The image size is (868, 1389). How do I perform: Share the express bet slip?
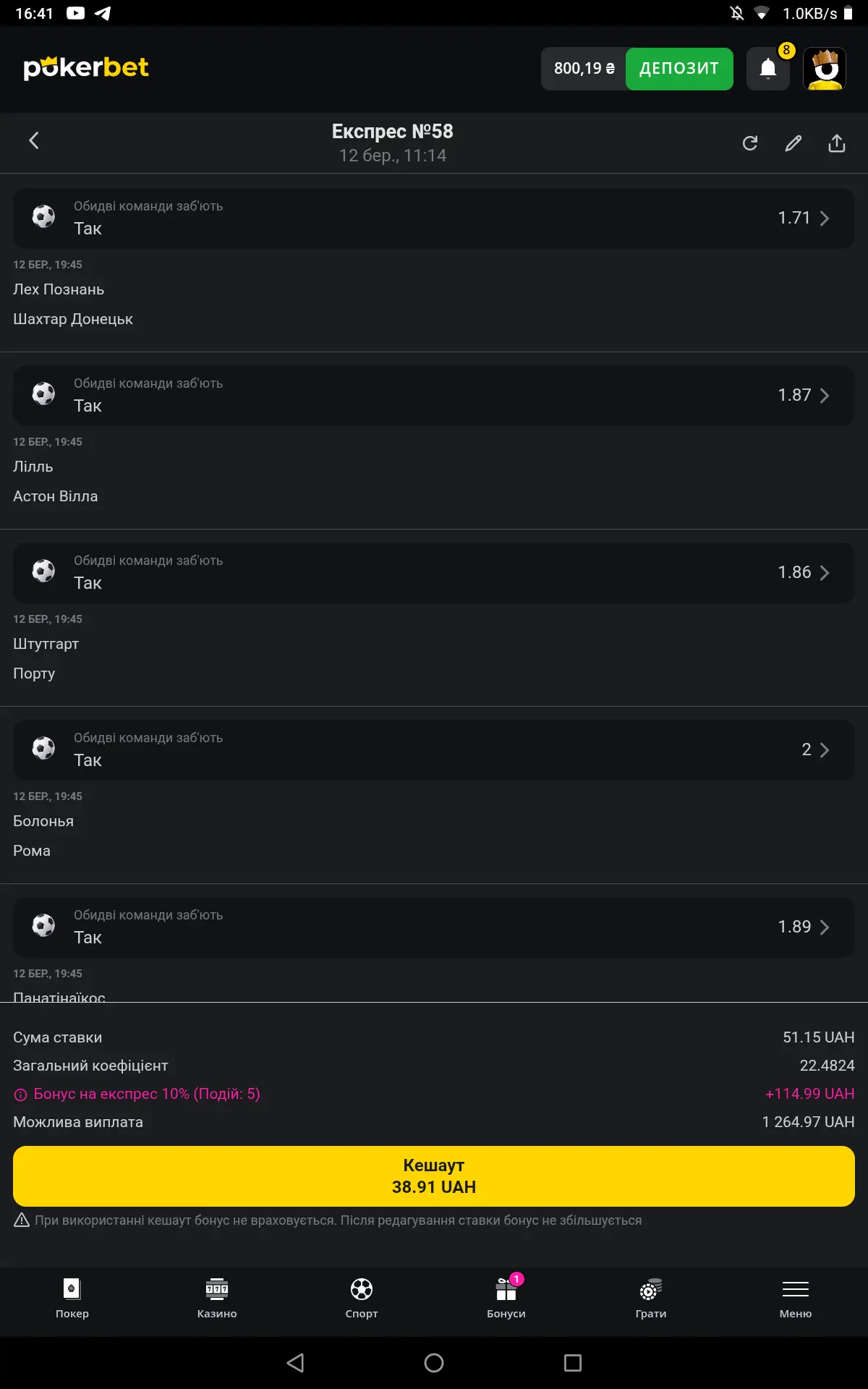click(x=837, y=143)
